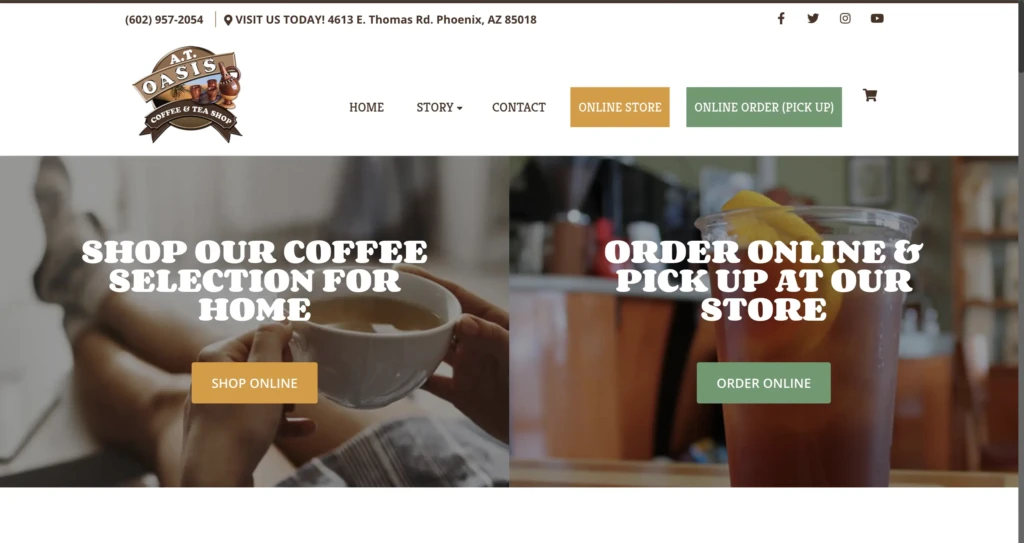Call the (602) 957-2054 phone link
The width and height of the screenshot is (1024, 543).
(x=164, y=20)
